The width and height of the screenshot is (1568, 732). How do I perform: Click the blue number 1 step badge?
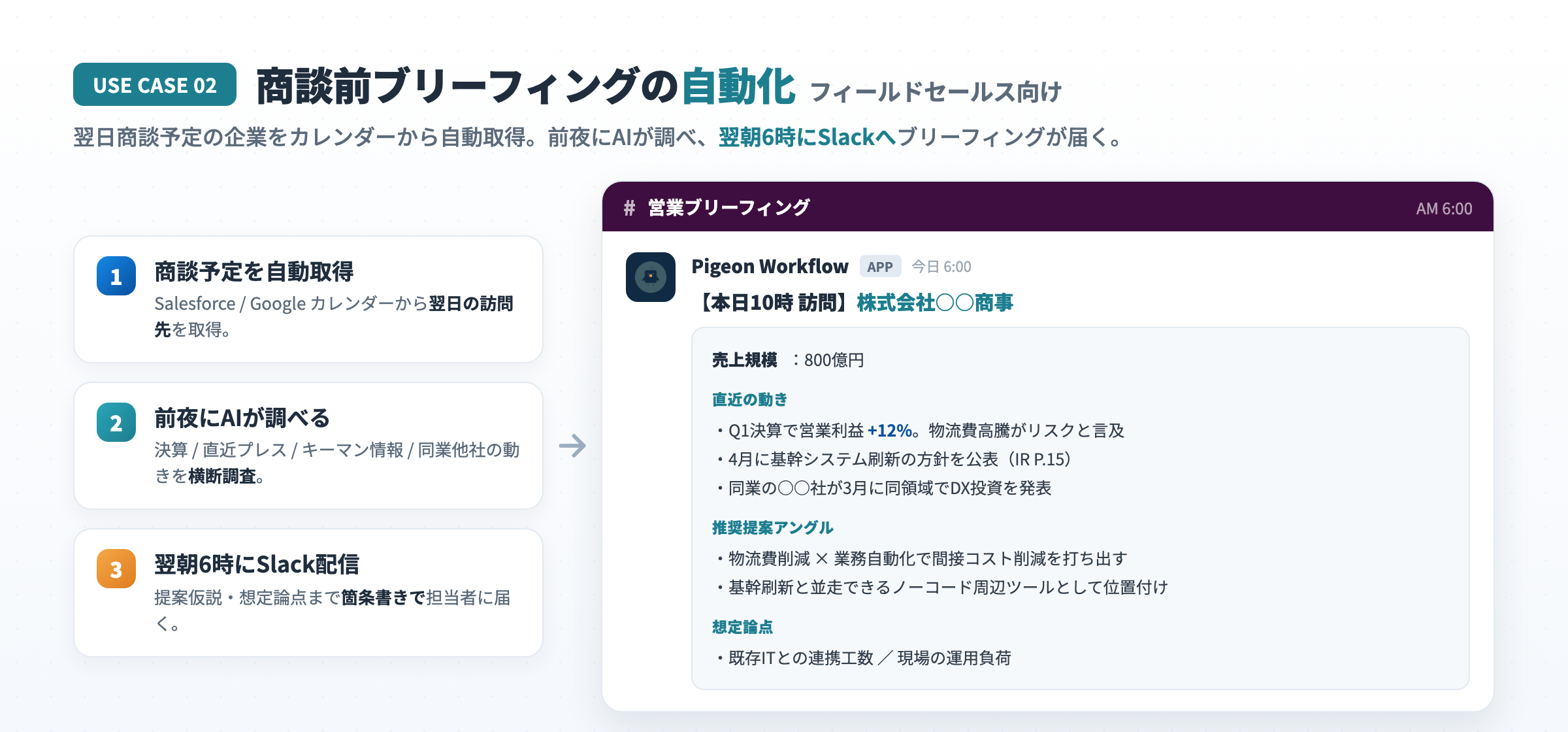point(116,276)
